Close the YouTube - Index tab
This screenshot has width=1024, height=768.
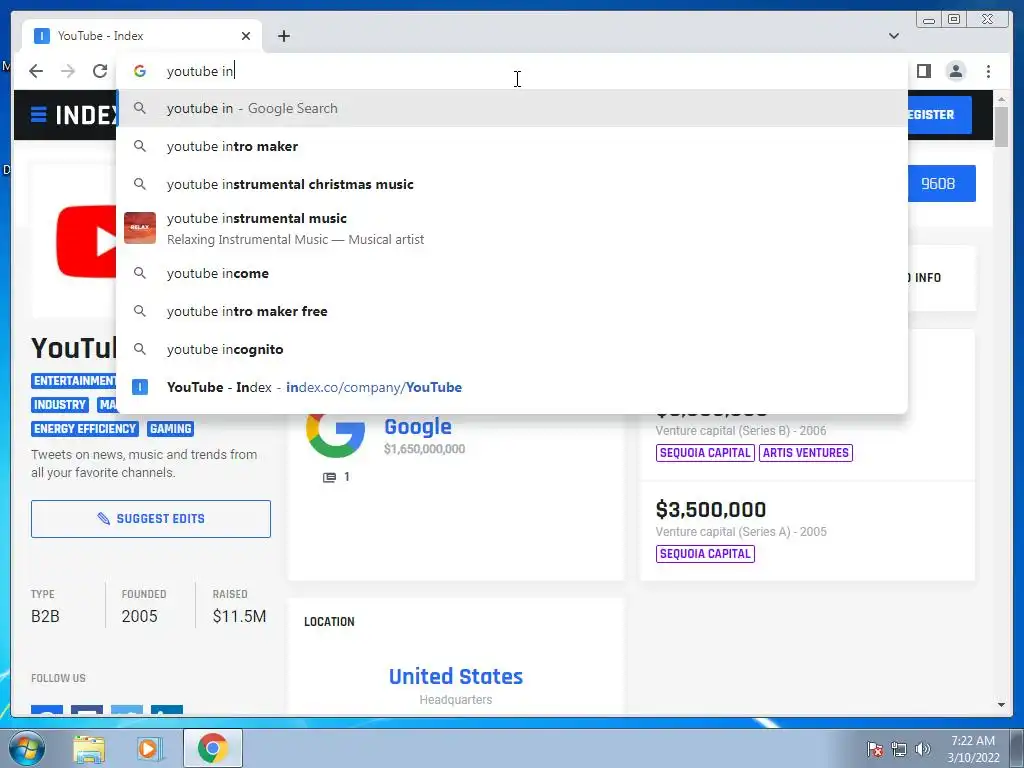coord(246,36)
